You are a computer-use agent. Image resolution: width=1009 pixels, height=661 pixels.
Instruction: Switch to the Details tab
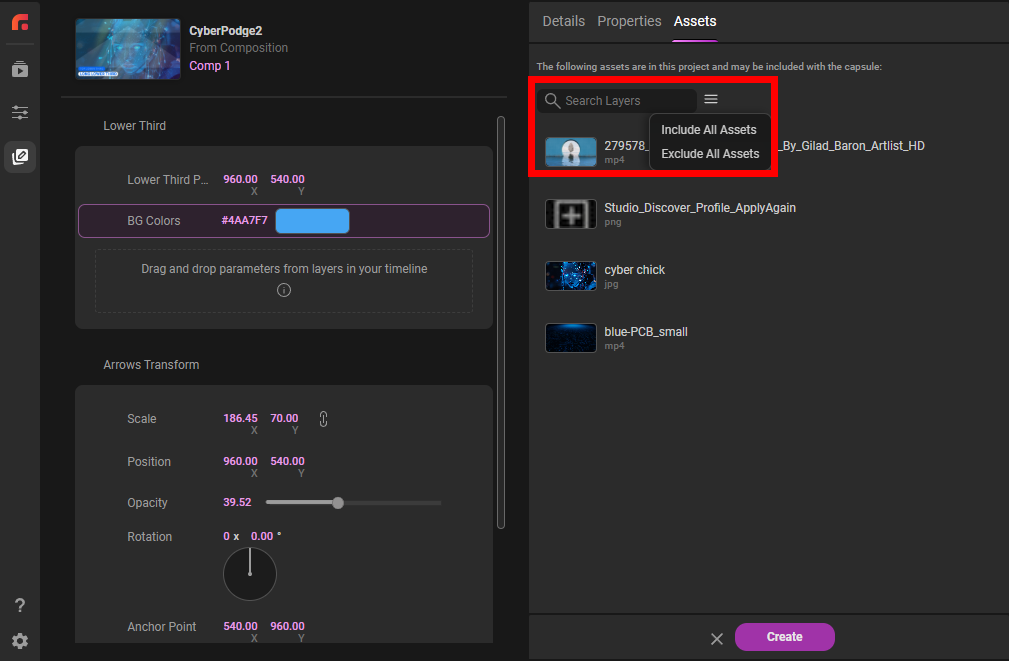click(x=563, y=21)
